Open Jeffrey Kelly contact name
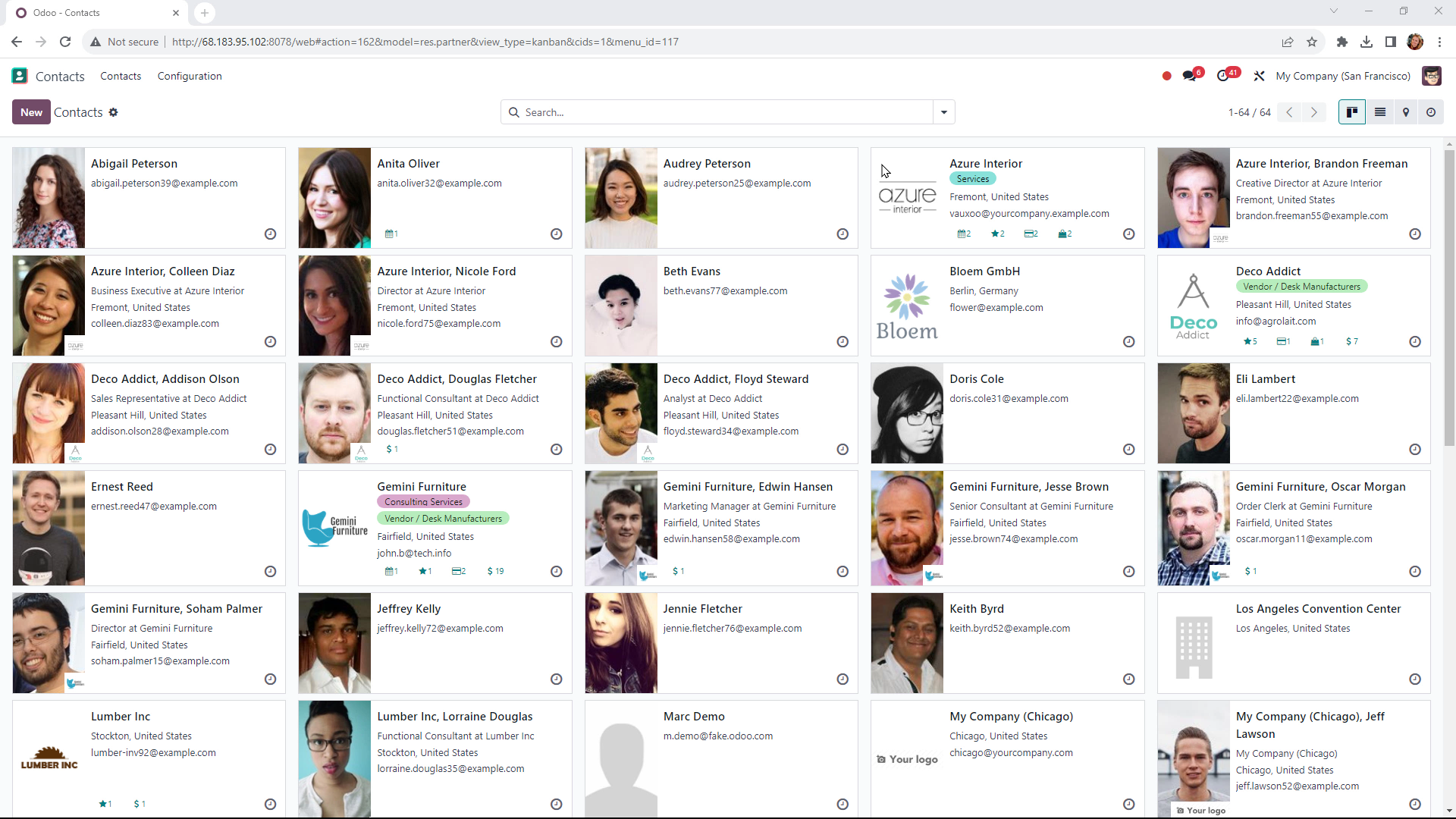This screenshot has width=1456, height=819. point(409,609)
